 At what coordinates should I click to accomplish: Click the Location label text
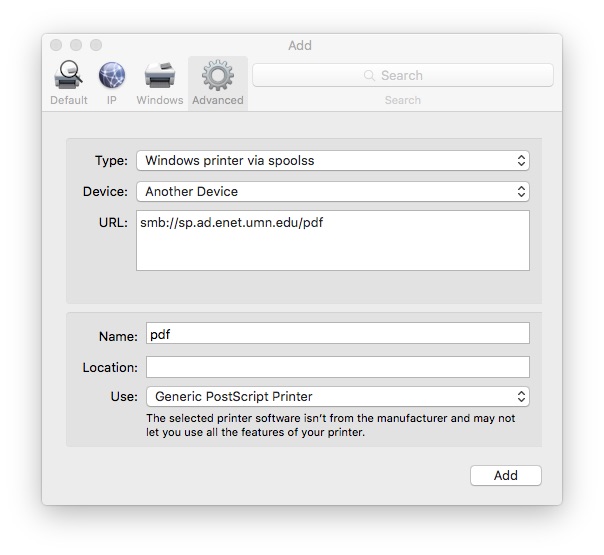pyautogui.click(x=110, y=367)
